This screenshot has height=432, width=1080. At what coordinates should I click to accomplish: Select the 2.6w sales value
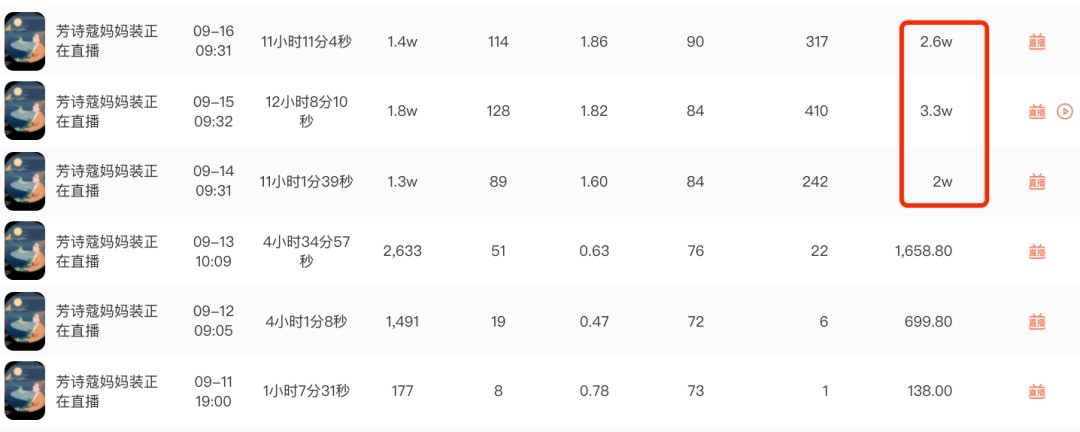click(x=936, y=42)
